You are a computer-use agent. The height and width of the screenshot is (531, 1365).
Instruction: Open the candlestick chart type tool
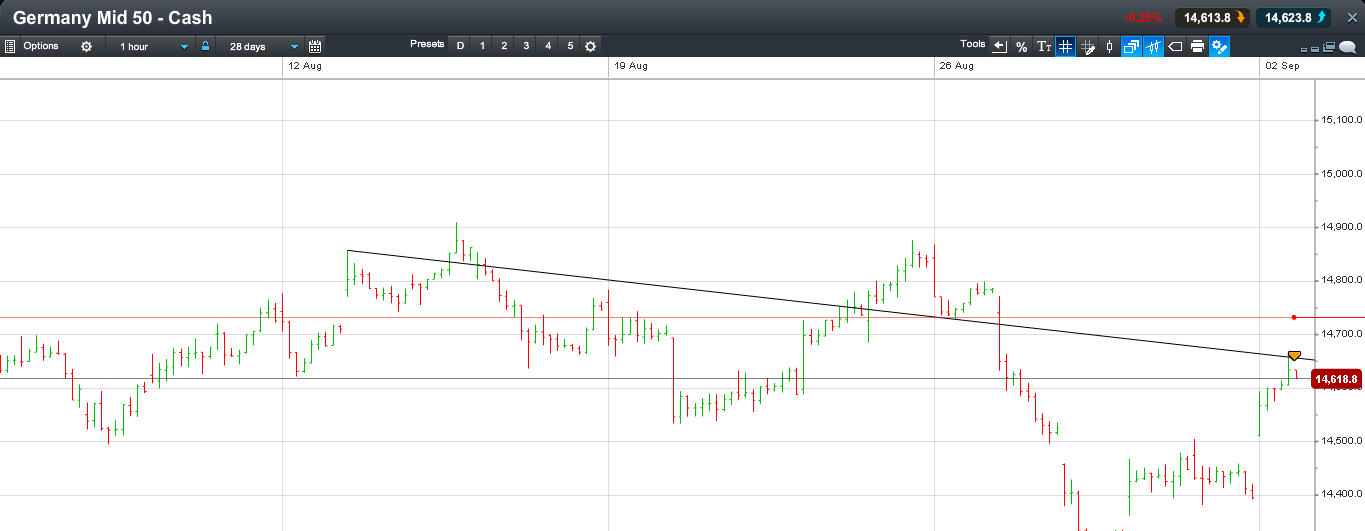tap(1109, 46)
